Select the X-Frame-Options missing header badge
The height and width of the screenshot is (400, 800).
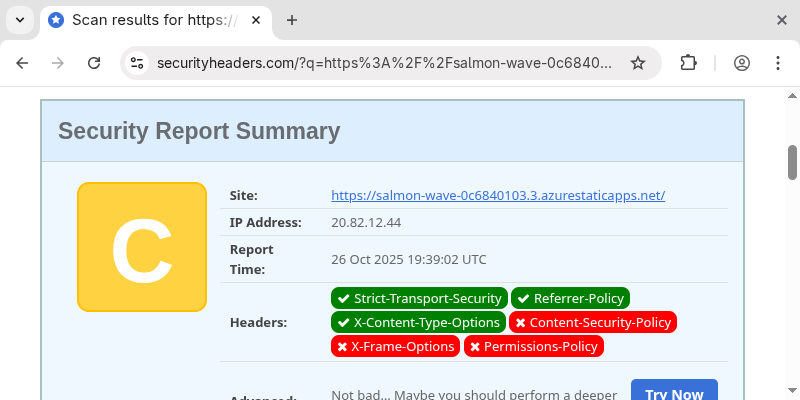pos(396,346)
